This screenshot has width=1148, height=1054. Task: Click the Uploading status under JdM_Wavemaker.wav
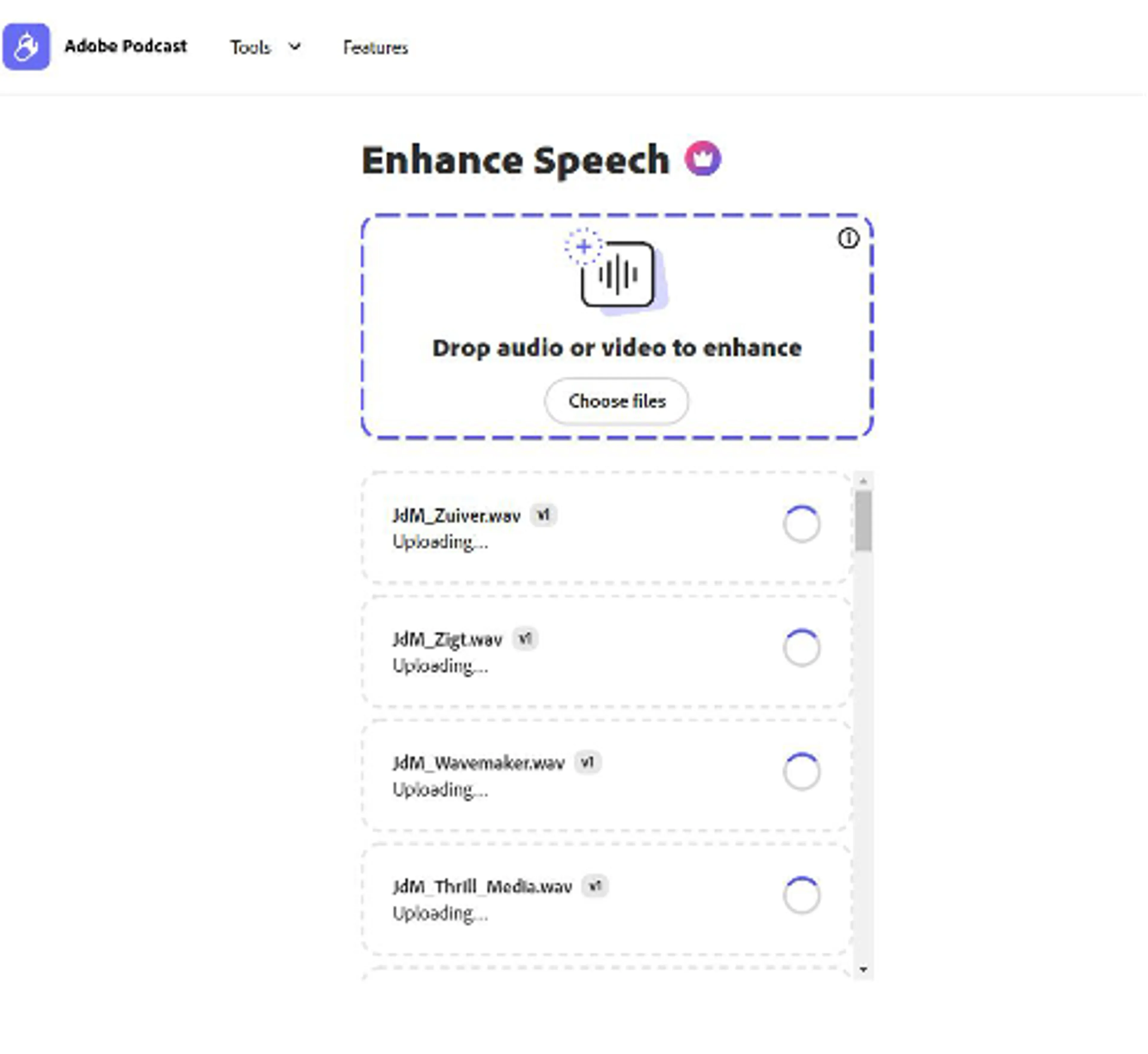tap(440, 789)
